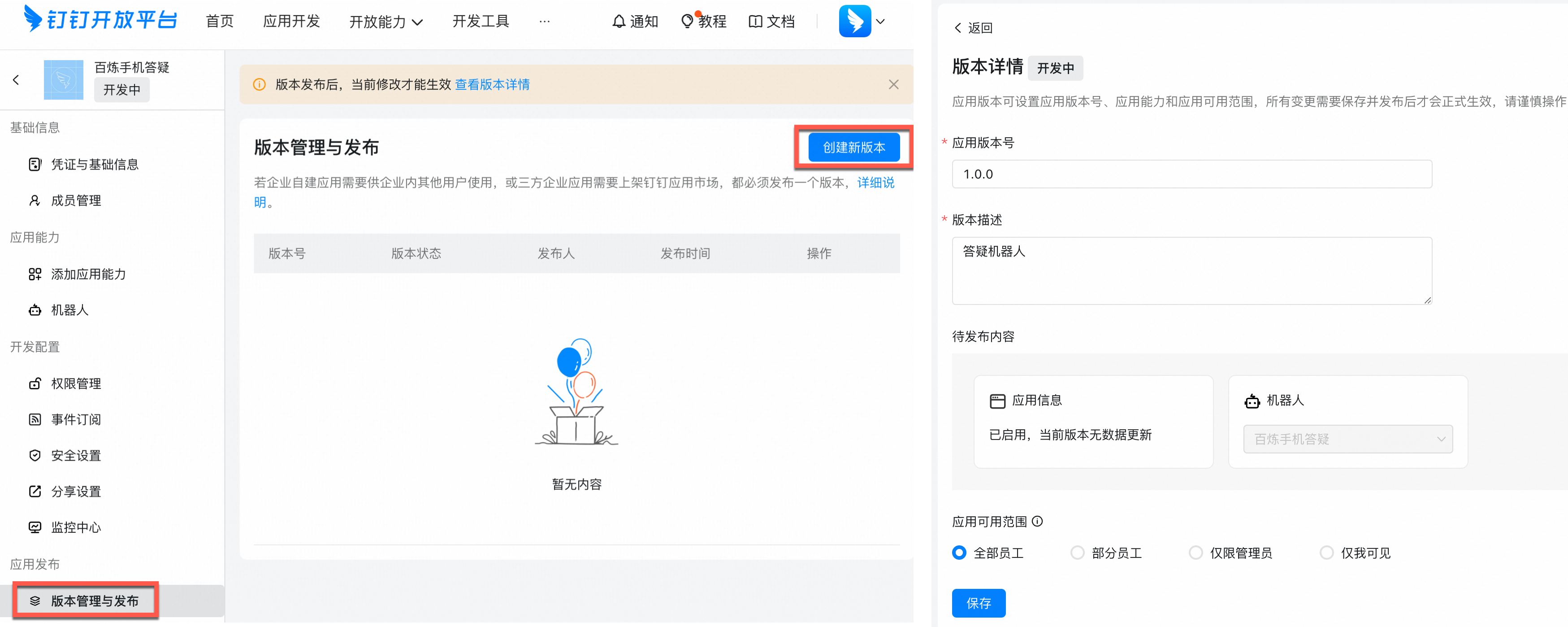Open 添加应用能力 in the sidebar
Screen dimensions: 1568x627
(x=88, y=274)
